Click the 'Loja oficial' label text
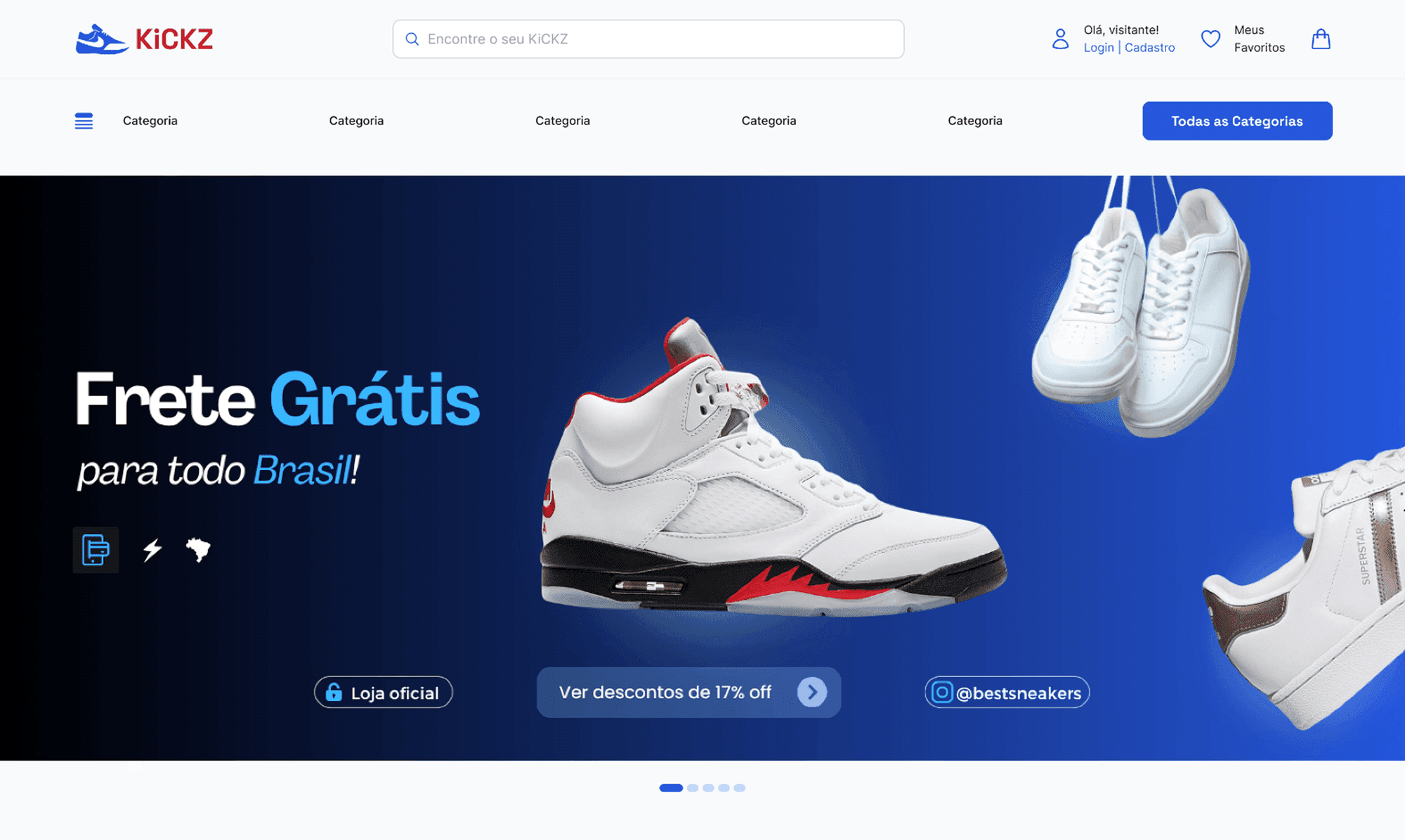This screenshot has height=840, width=1405. click(395, 693)
